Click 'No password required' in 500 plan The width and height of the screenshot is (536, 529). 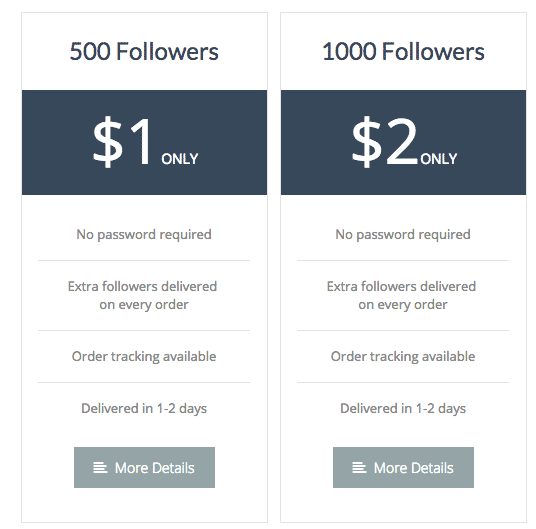tap(144, 235)
